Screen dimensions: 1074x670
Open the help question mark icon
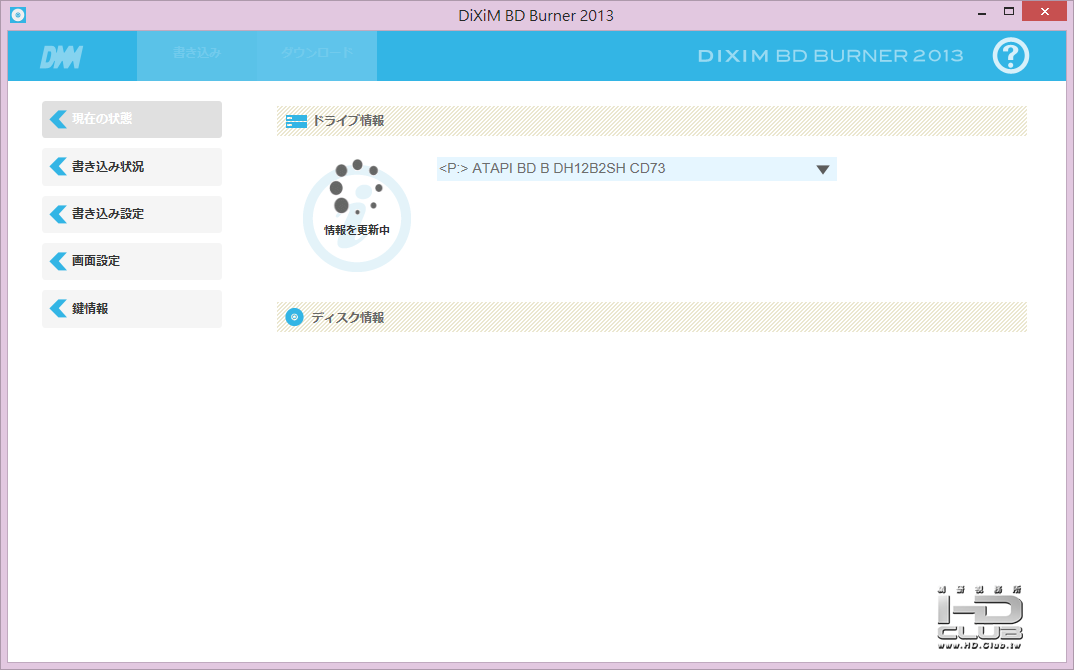click(1010, 55)
